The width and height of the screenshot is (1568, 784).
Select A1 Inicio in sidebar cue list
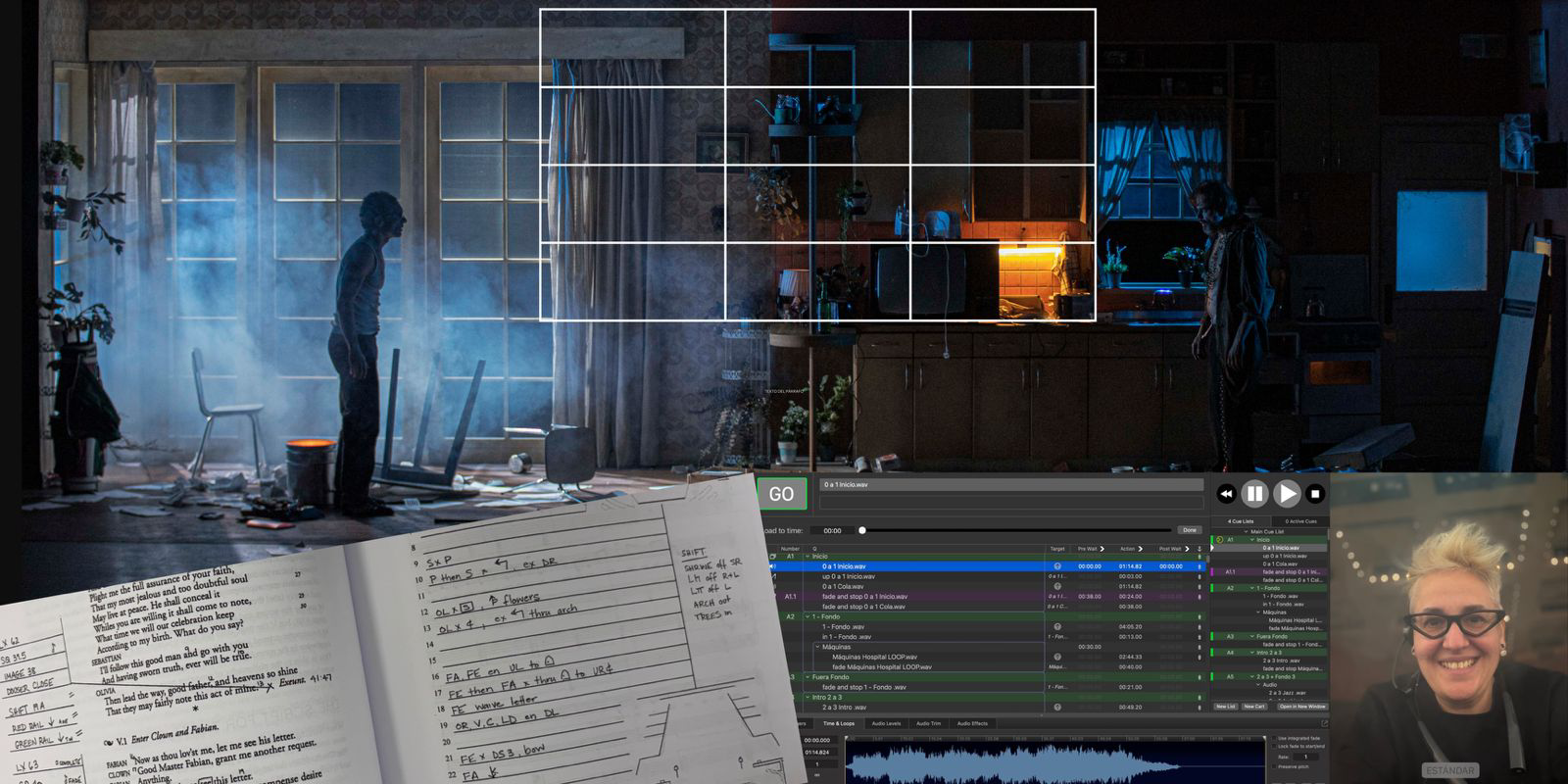coord(1269,540)
